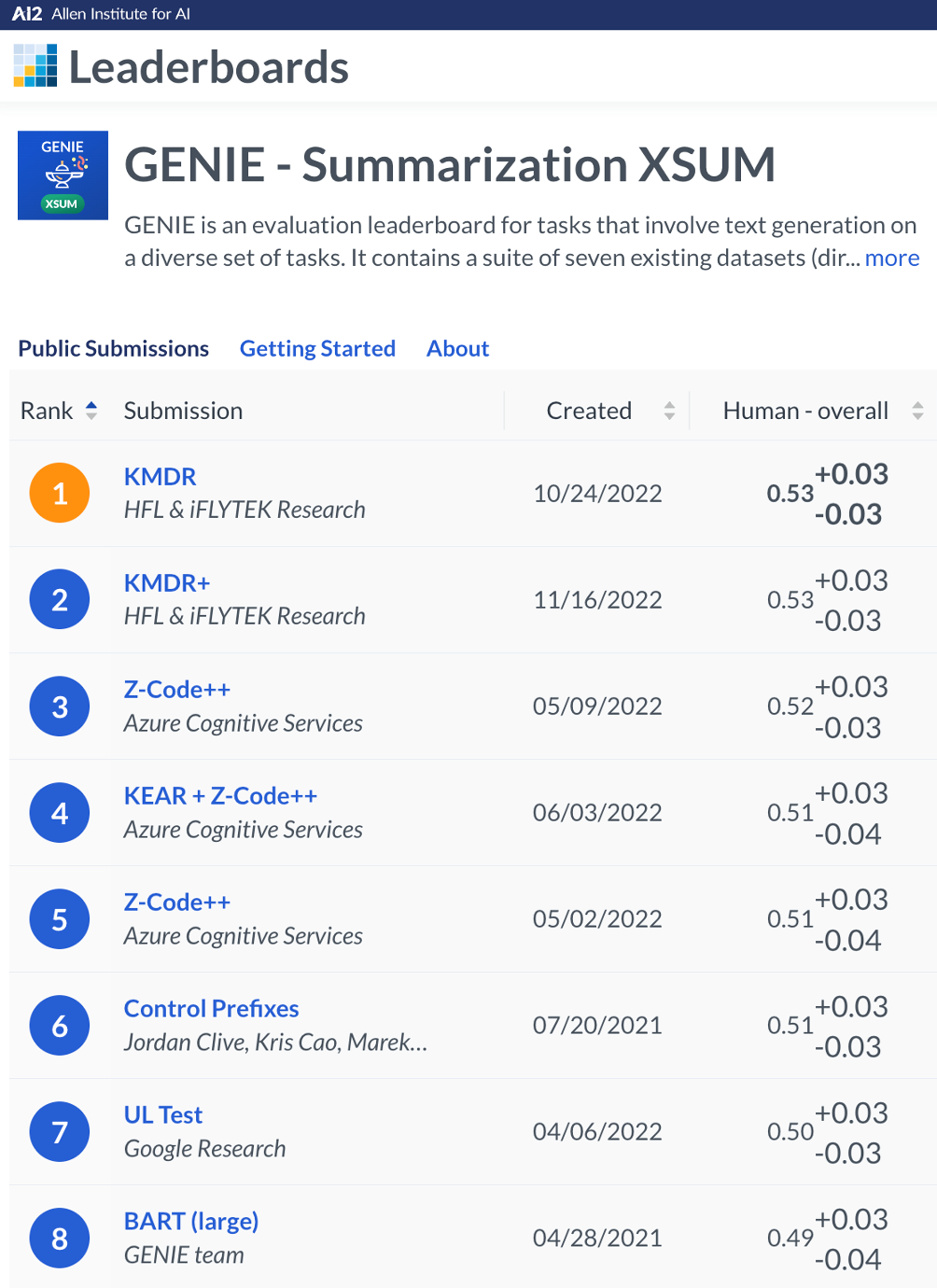The width and height of the screenshot is (937, 1288).
Task: Sort by Human - overall score arrows
Action: tap(917, 411)
